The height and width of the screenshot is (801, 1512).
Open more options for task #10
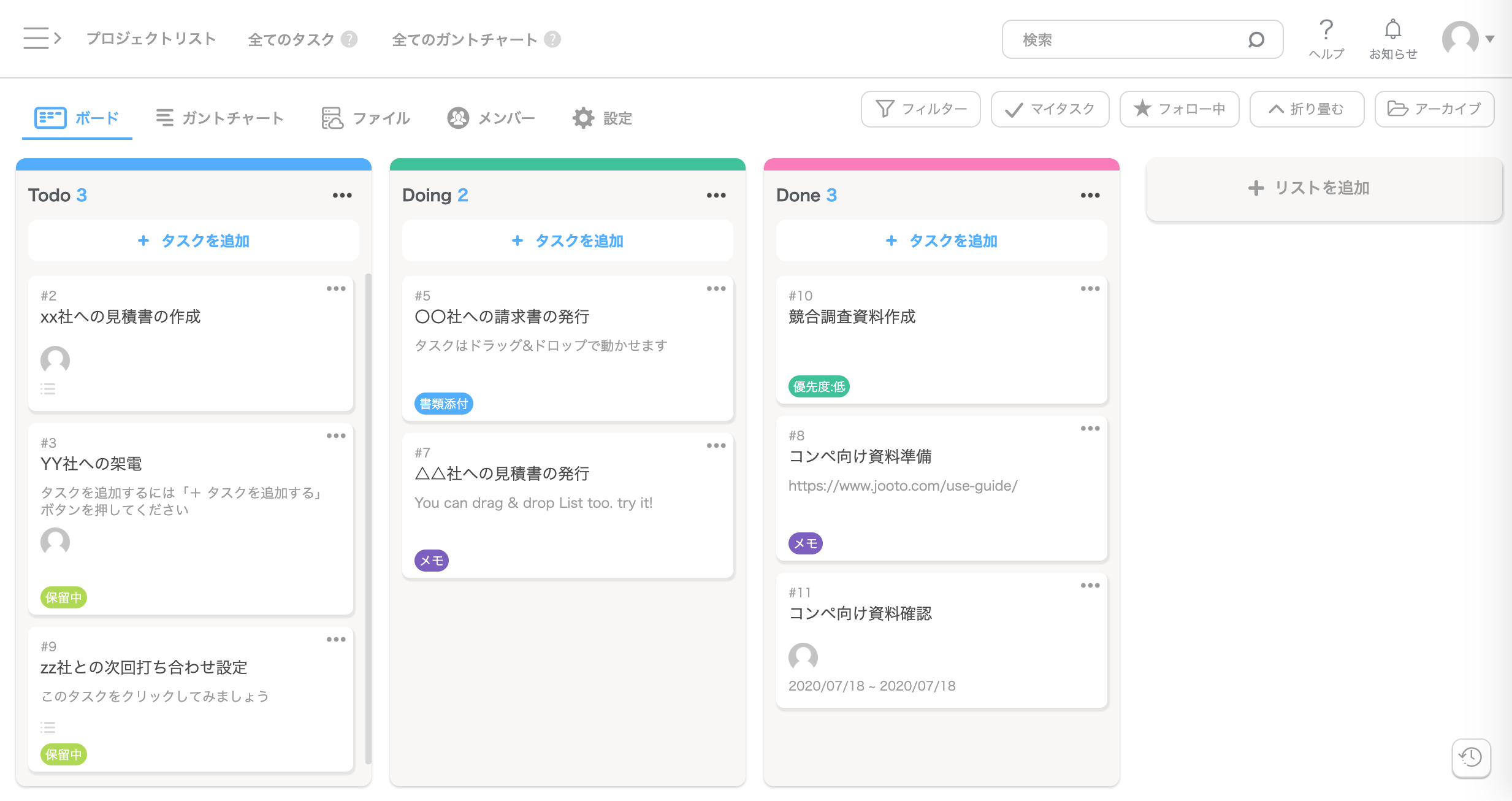1090,288
